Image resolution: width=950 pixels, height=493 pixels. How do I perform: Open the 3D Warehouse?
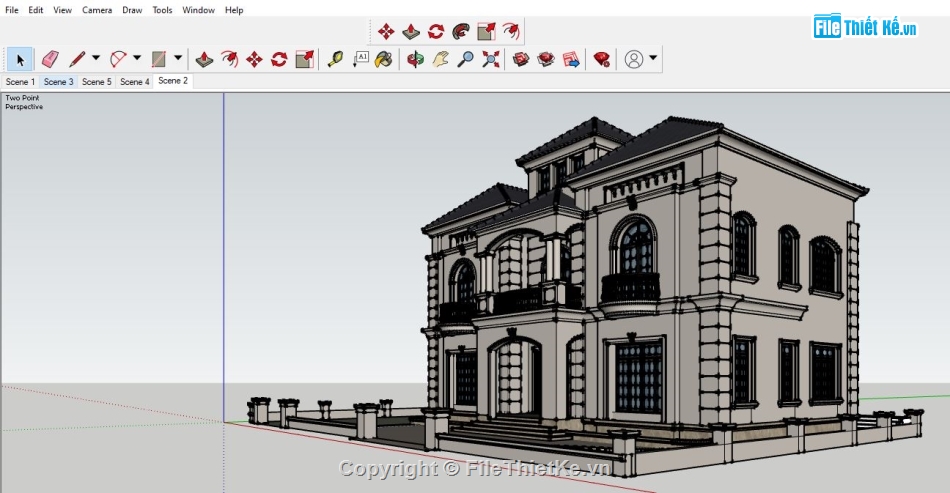tap(520, 59)
